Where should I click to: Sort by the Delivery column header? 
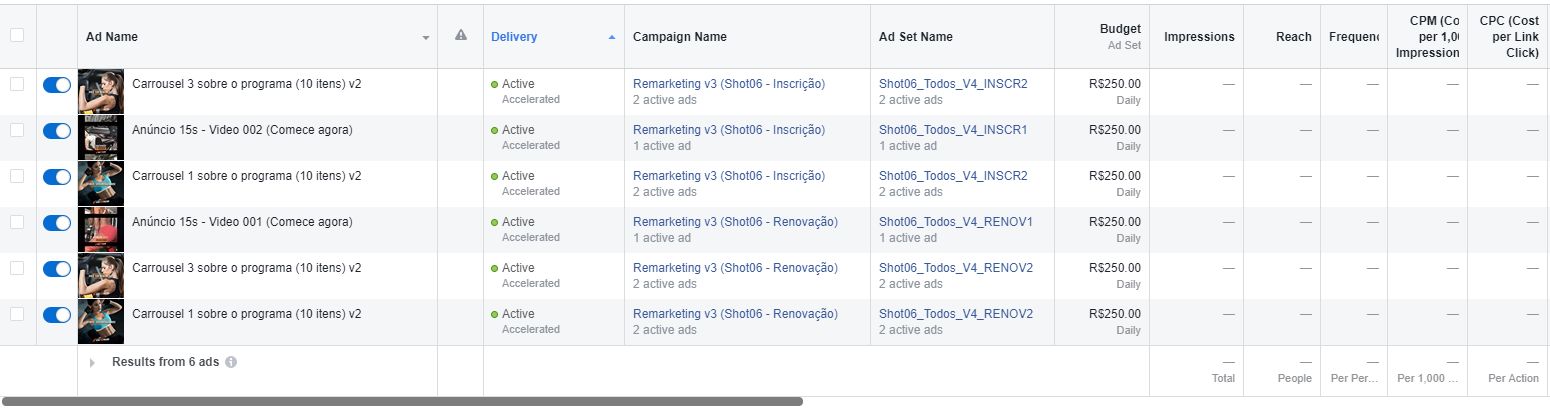click(514, 37)
